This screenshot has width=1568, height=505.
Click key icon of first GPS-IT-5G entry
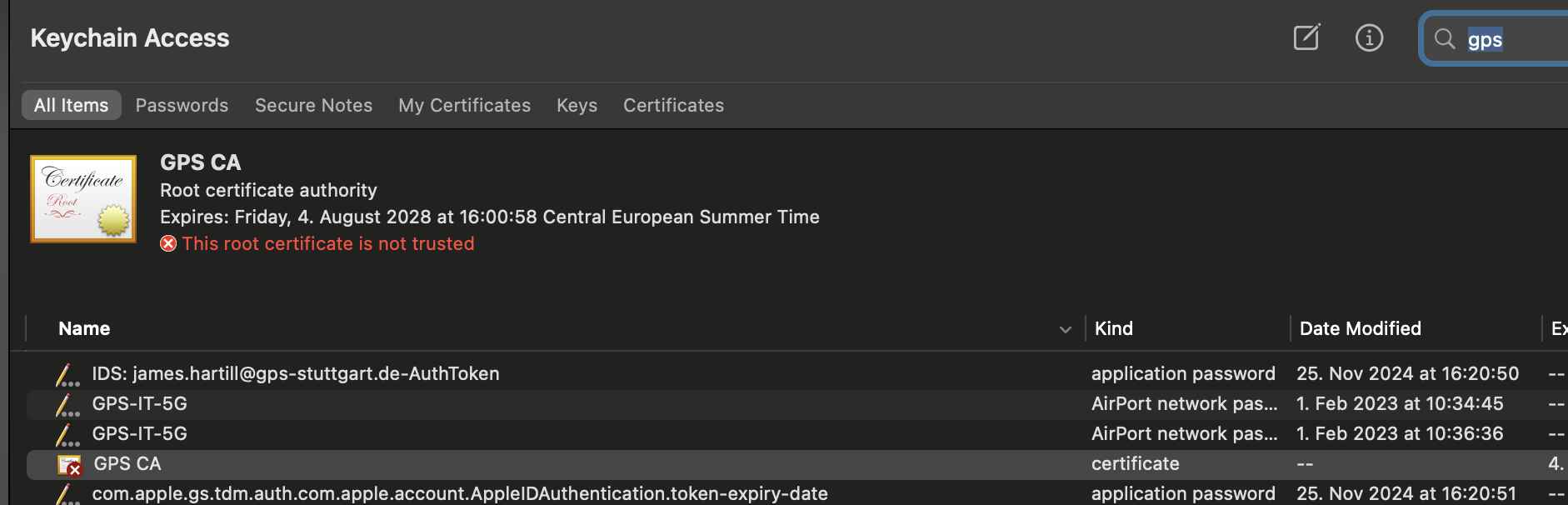67,405
